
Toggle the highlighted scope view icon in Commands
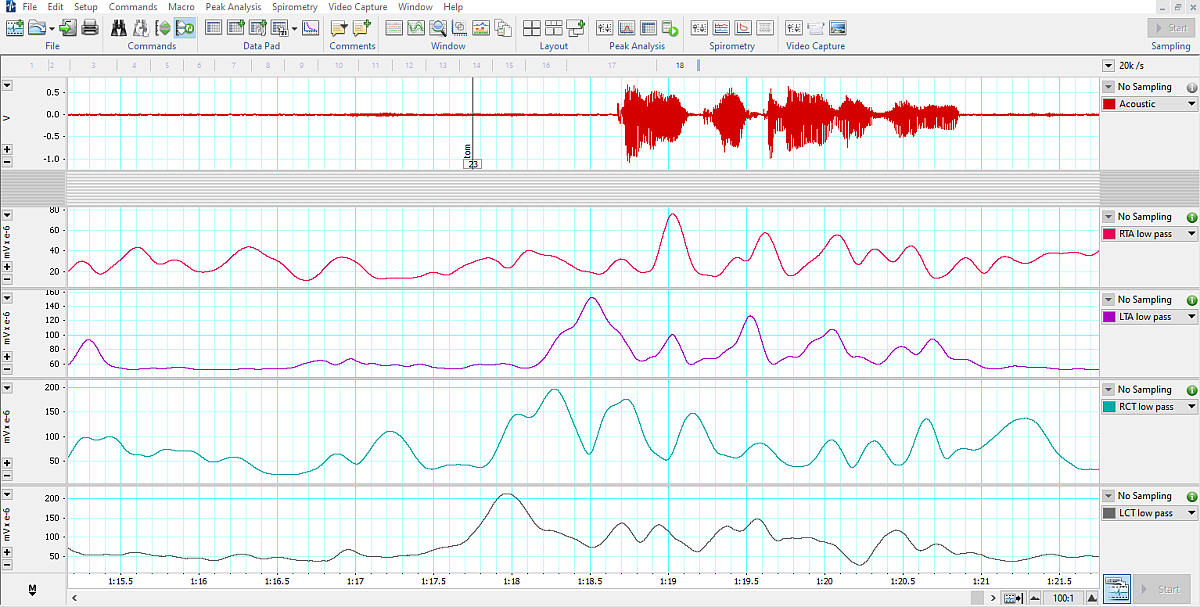[x=185, y=28]
